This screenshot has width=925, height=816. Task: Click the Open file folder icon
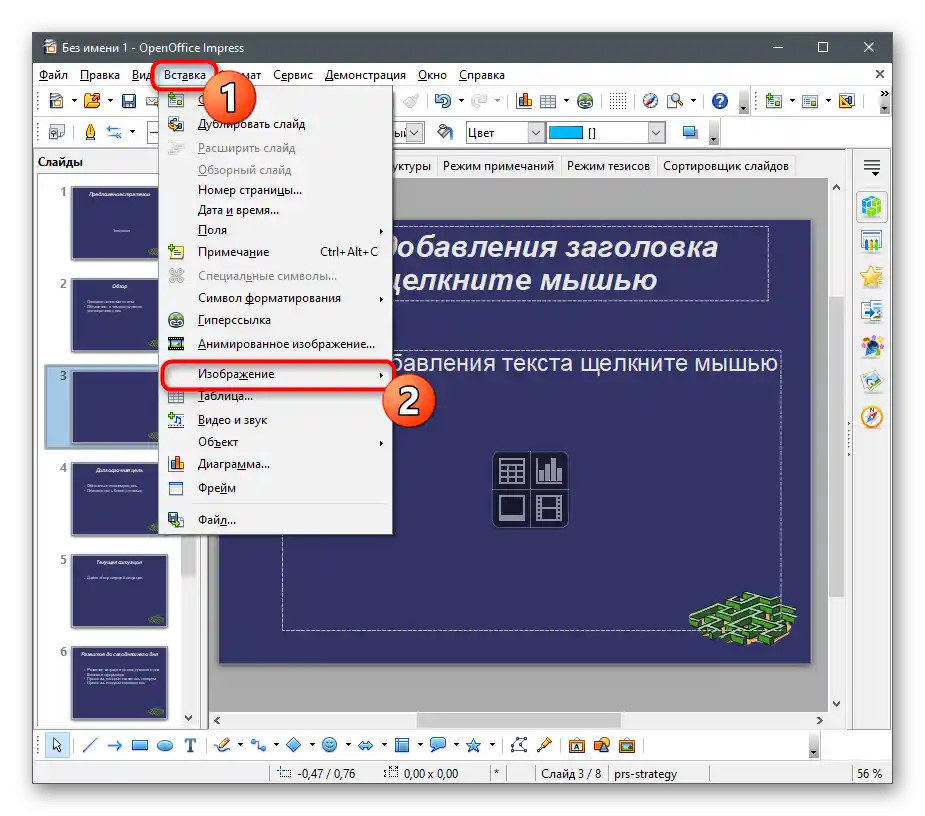pyautogui.click(x=92, y=101)
